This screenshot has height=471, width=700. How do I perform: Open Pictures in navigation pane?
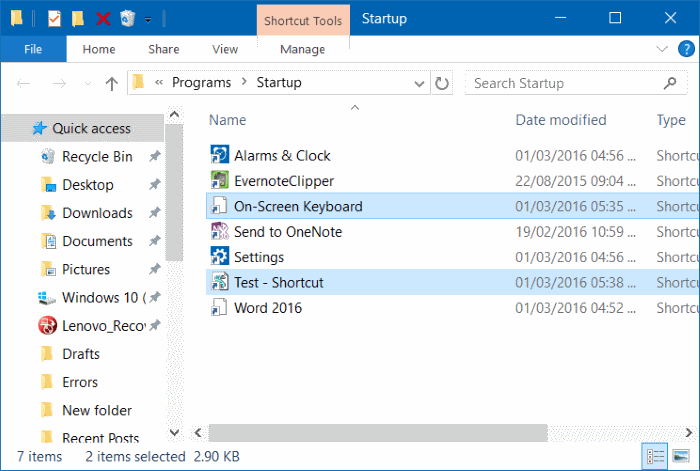(86, 269)
